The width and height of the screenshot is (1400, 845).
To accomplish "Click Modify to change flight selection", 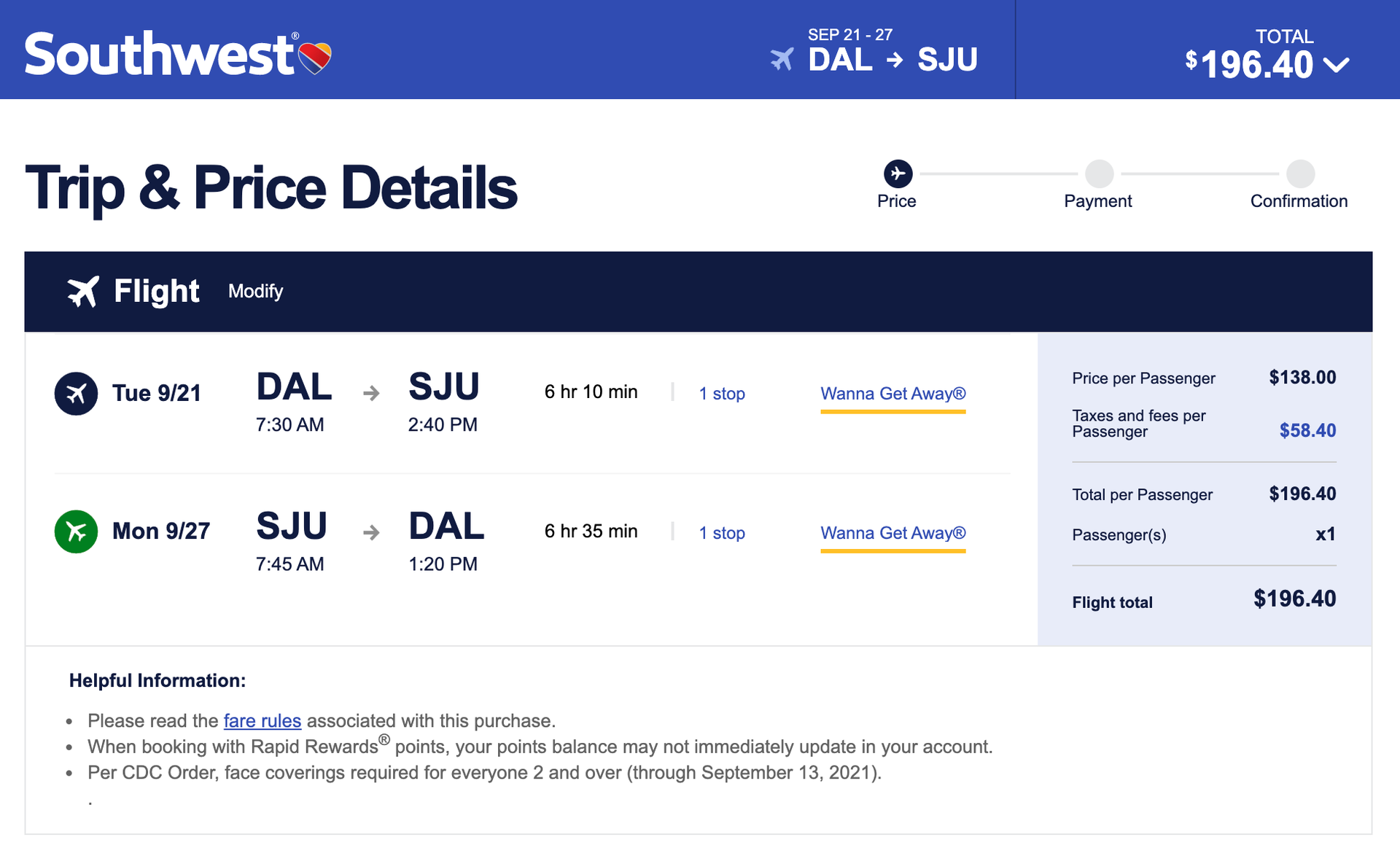I will click(254, 291).
